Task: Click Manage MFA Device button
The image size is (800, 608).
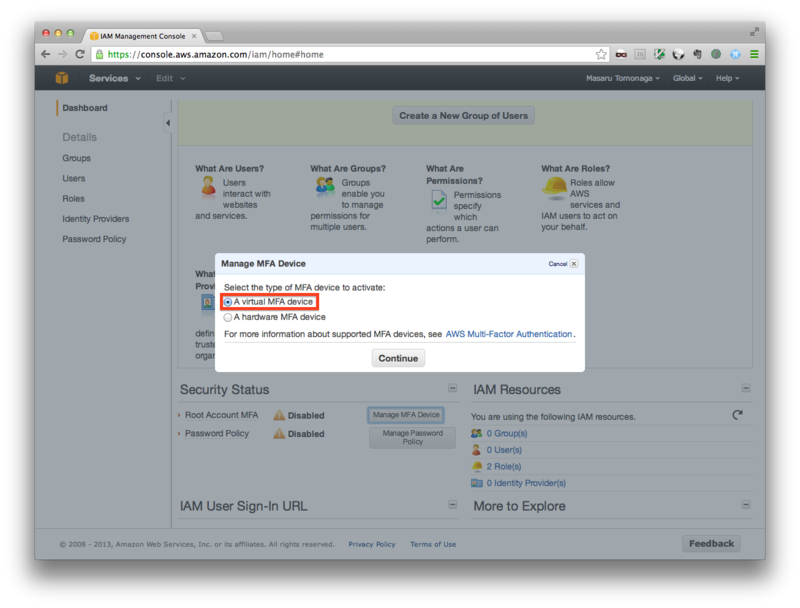Action: tap(406, 415)
